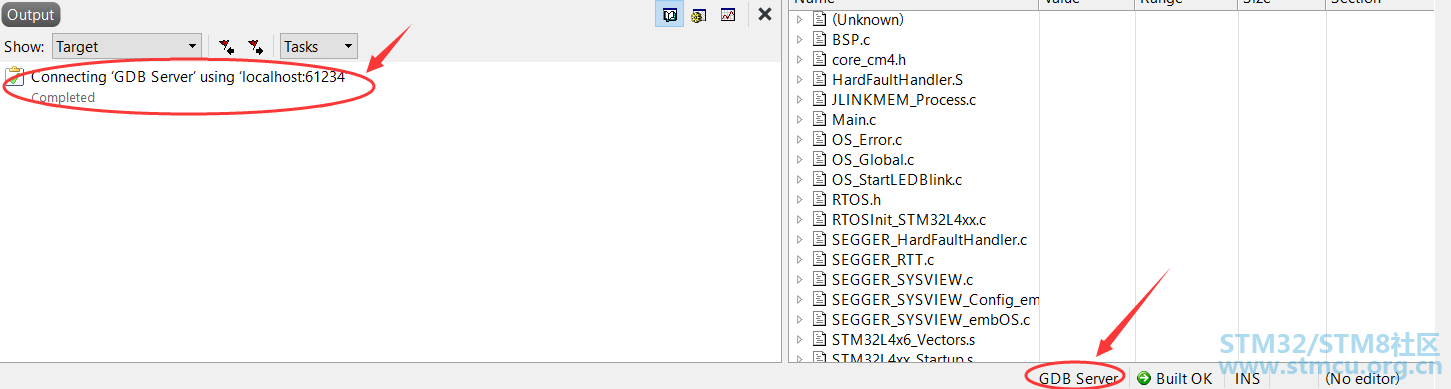Screen dimensions: 1451x389
Task: Click the file icon beside SEGGER_SYSVIEW.c
Action: [819, 279]
